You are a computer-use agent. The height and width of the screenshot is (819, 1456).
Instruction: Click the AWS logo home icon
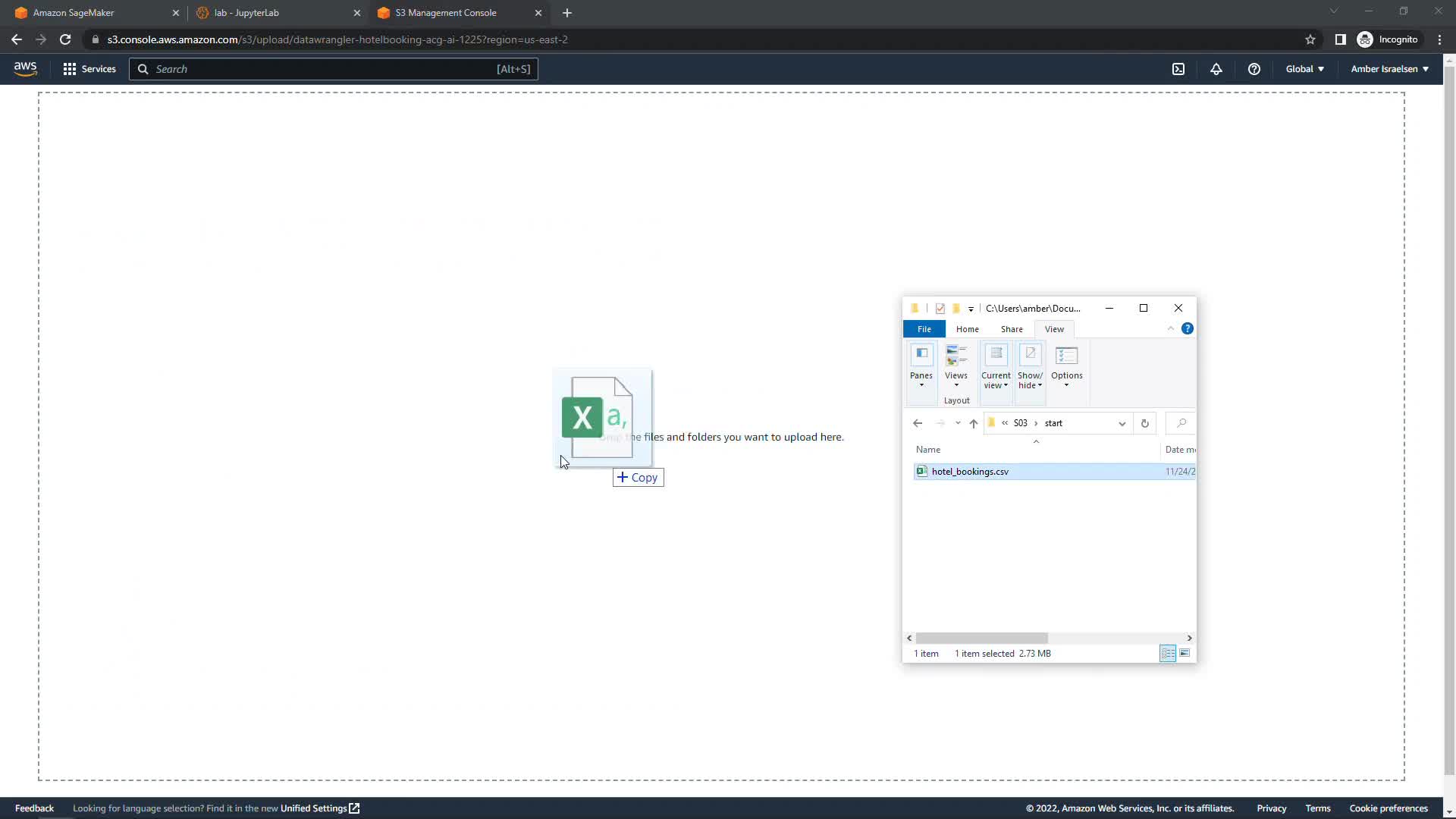(x=25, y=69)
